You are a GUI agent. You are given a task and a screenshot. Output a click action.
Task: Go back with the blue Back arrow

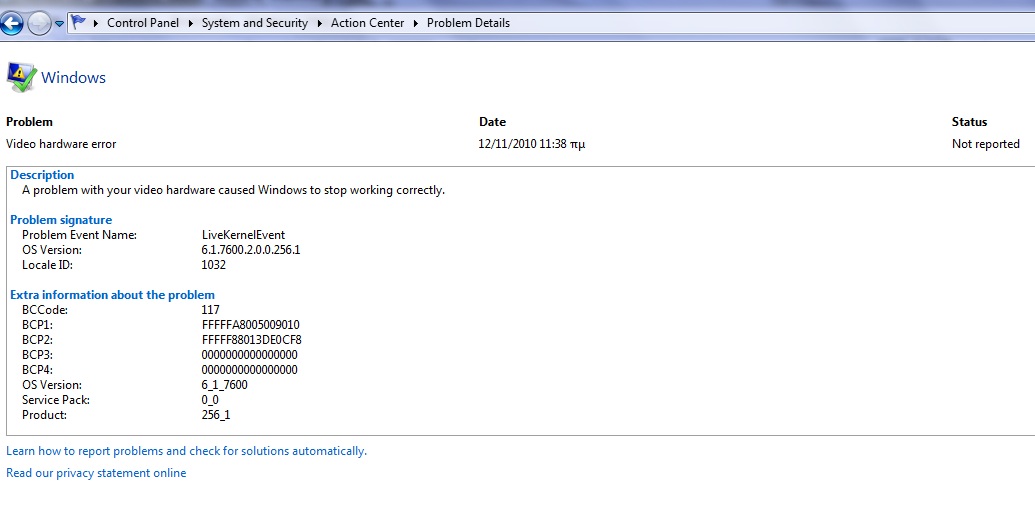point(12,23)
